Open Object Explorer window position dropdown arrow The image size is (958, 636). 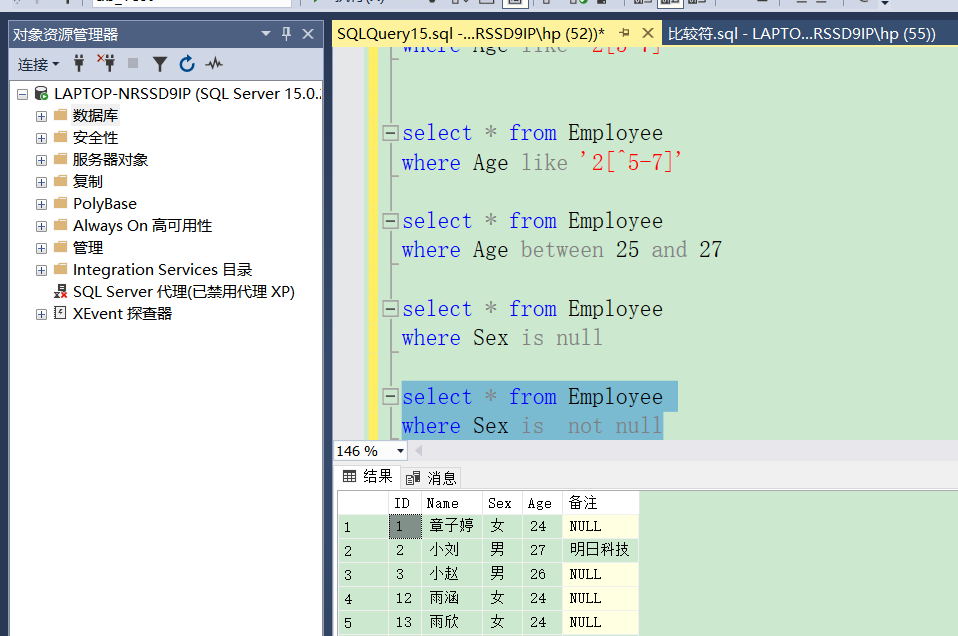point(266,34)
